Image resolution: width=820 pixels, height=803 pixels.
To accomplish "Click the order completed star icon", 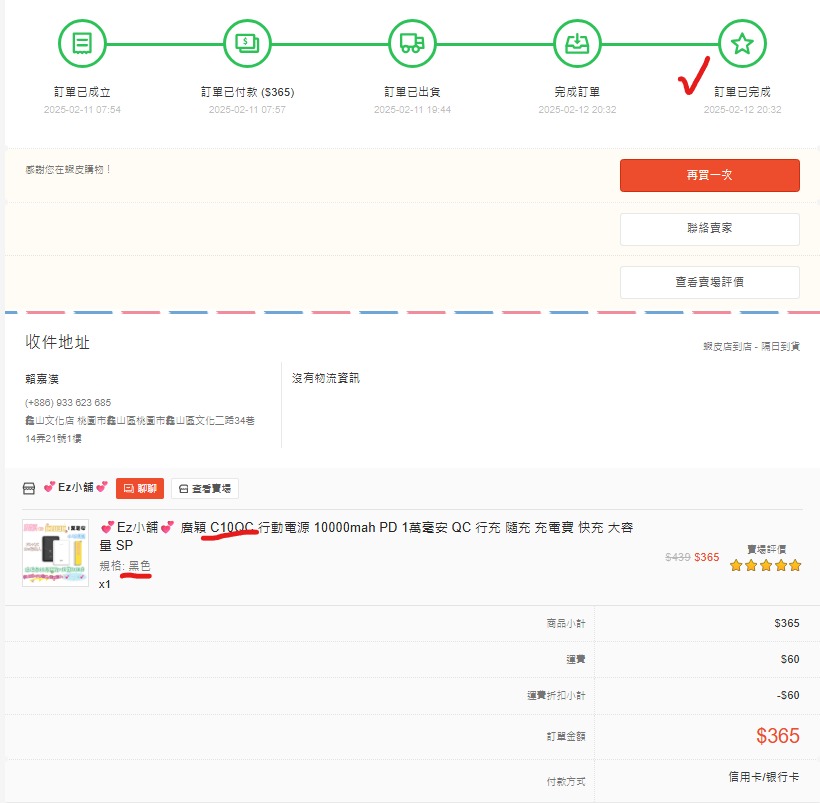I will 742,44.
